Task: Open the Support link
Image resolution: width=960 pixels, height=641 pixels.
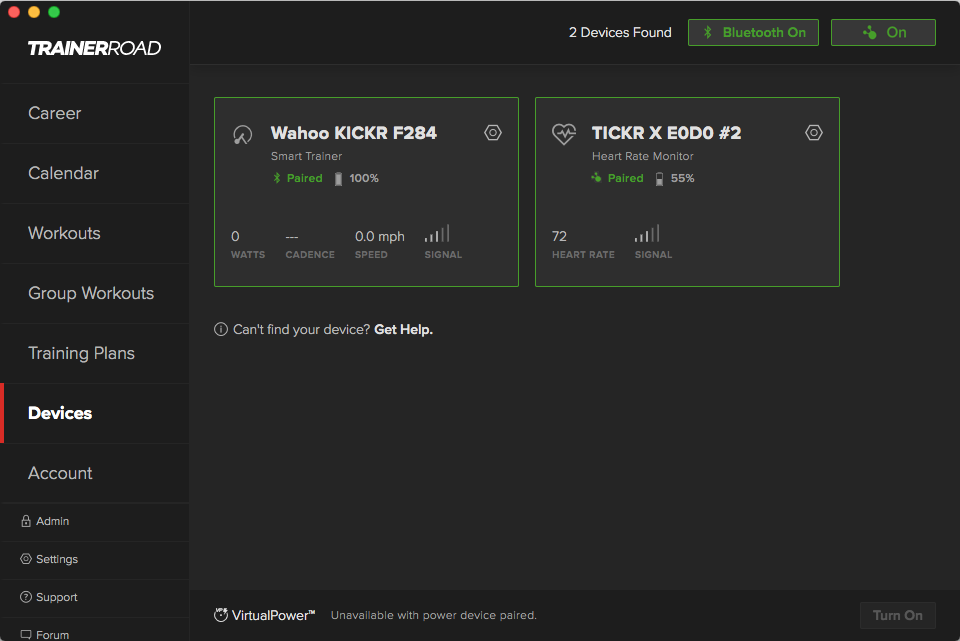Action: [95, 598]
